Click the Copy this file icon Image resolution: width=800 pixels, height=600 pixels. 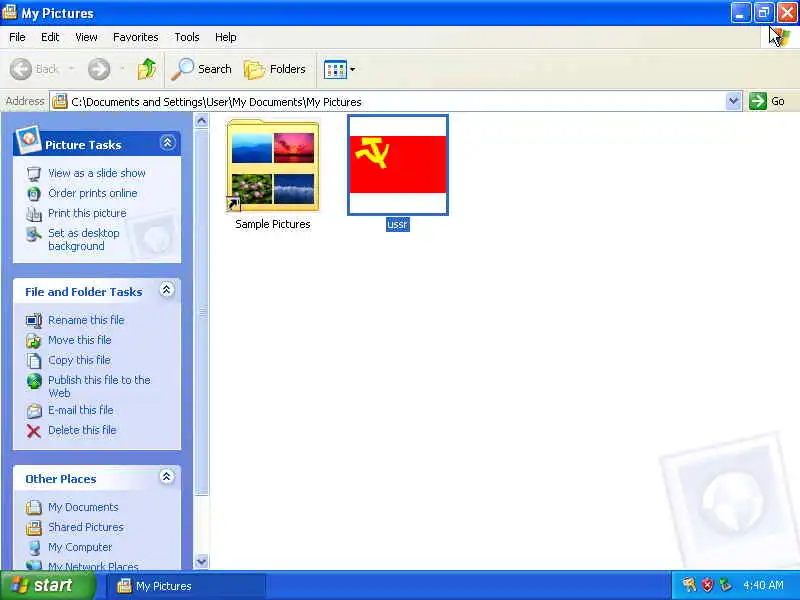click(34, 361)
